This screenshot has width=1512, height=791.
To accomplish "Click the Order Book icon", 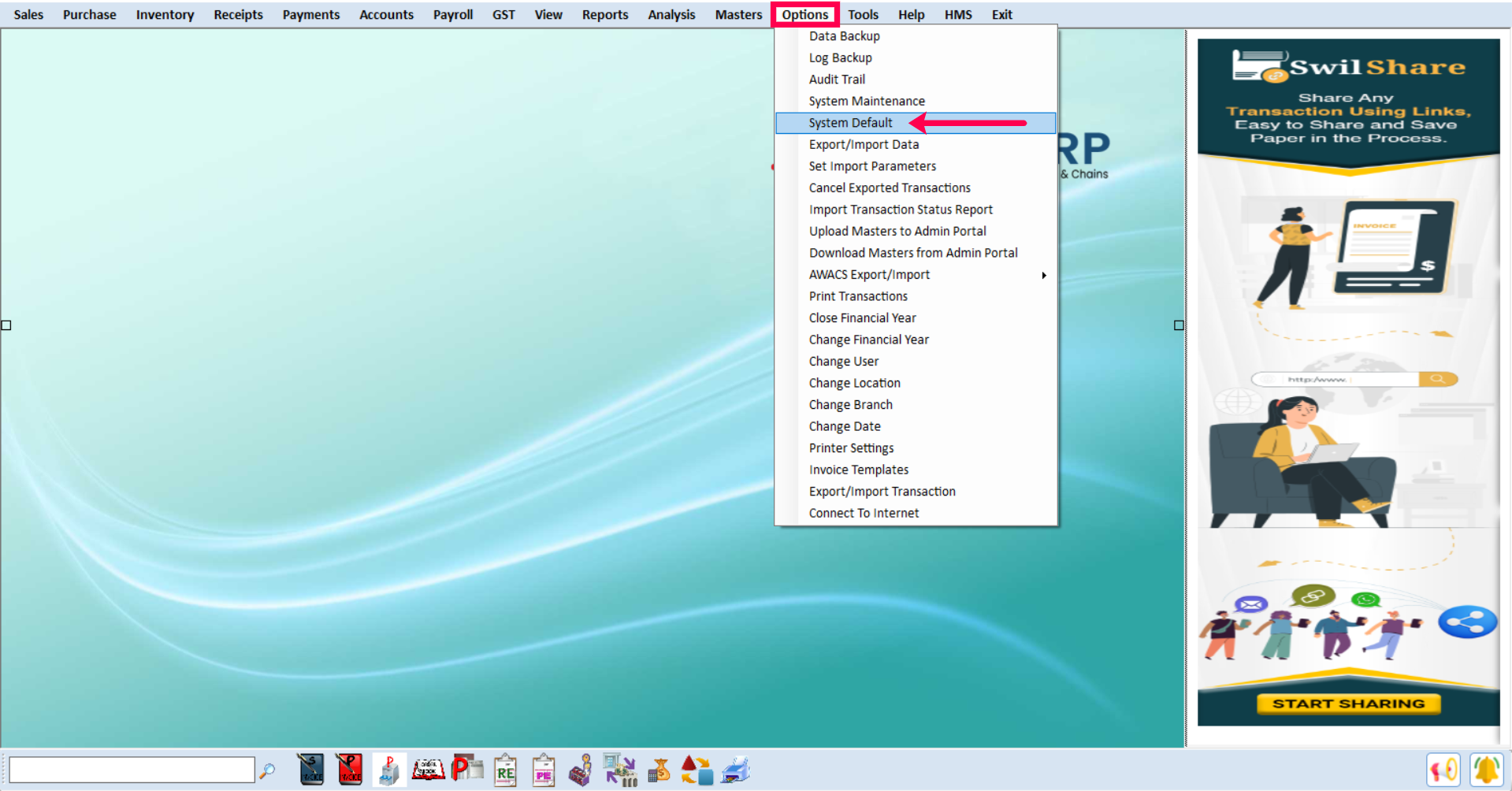I will [x=428, y=770].
